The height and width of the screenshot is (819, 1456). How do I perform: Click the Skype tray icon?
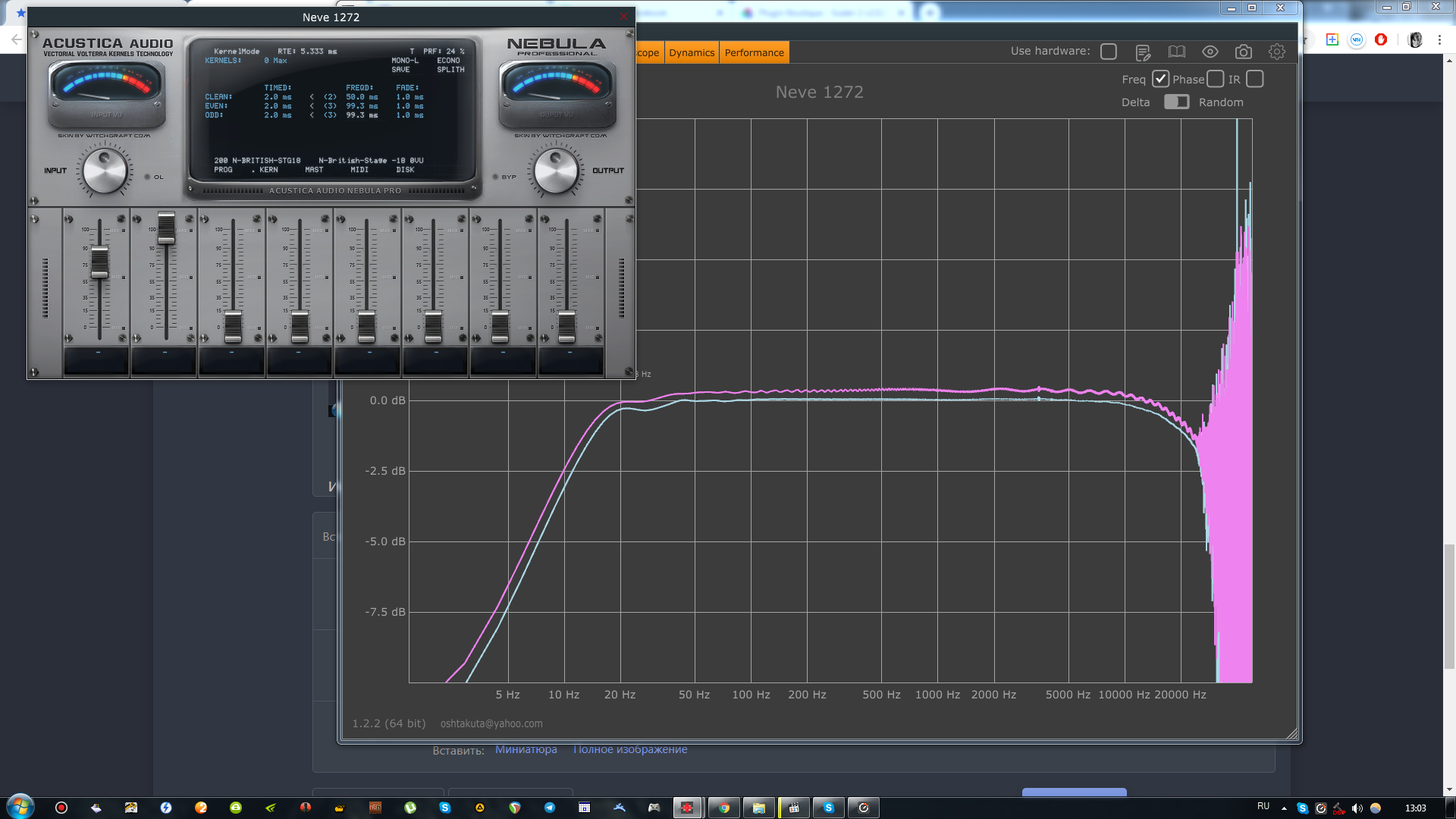1302,808
